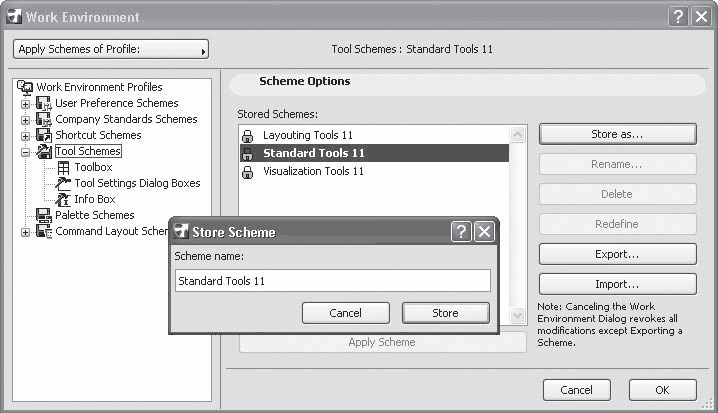
Task: Click the Tool Settings Dialog Boxes icon
Action: point(64,184)
